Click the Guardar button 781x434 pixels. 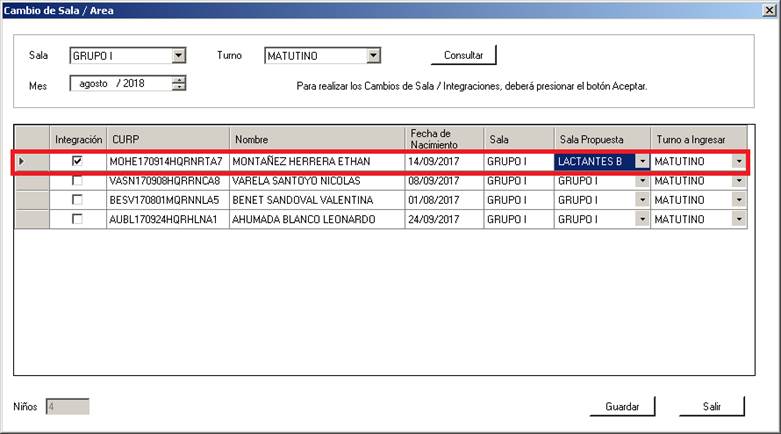(622, 407)
